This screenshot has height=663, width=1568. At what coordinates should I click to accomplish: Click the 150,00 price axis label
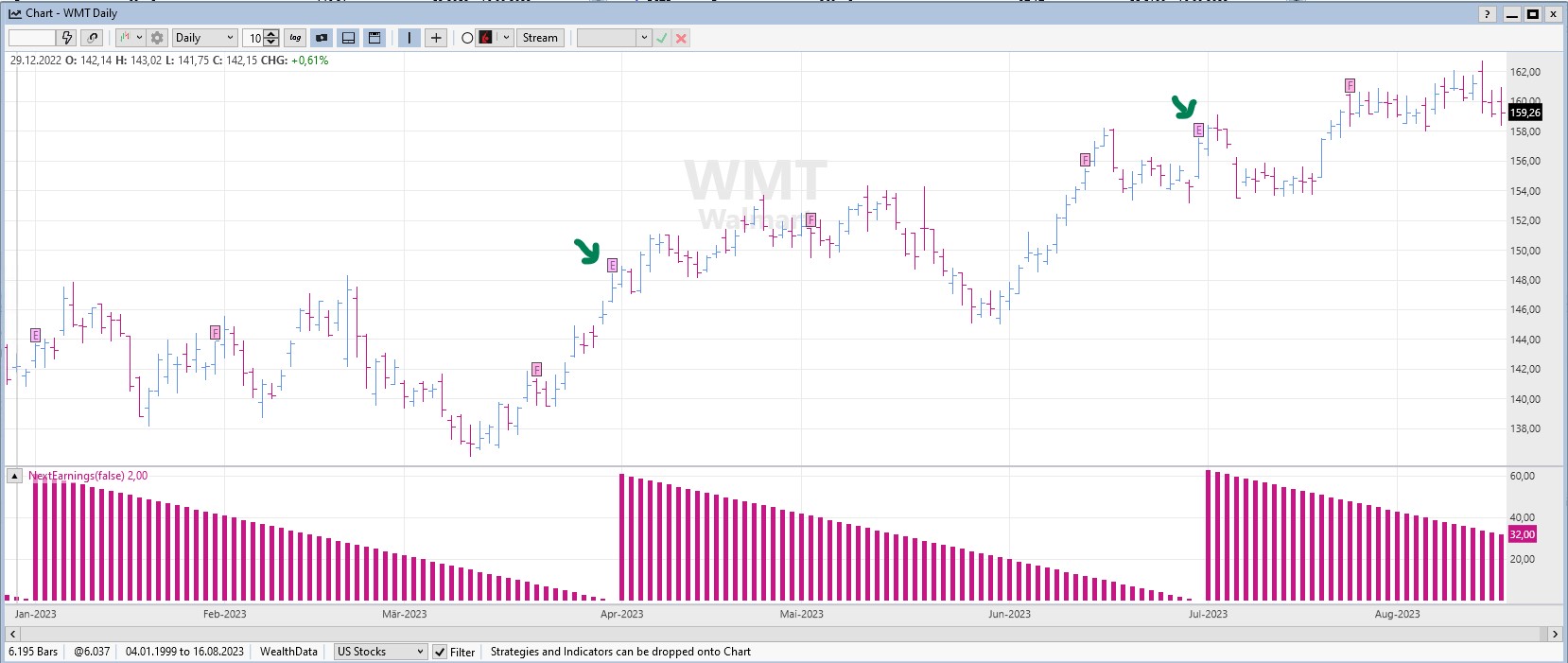pos(1525,251)
